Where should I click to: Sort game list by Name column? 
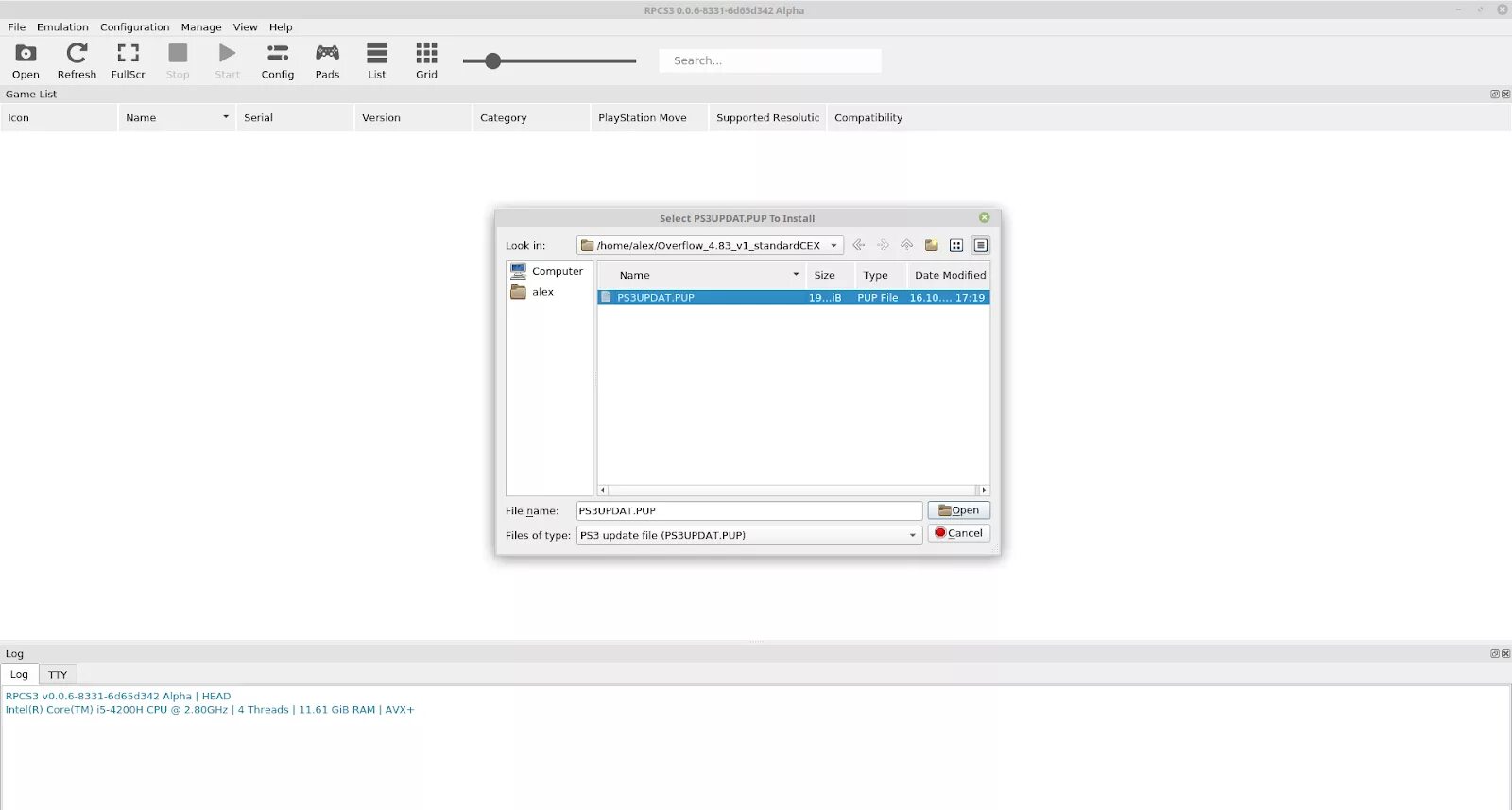tap(177, 118)
